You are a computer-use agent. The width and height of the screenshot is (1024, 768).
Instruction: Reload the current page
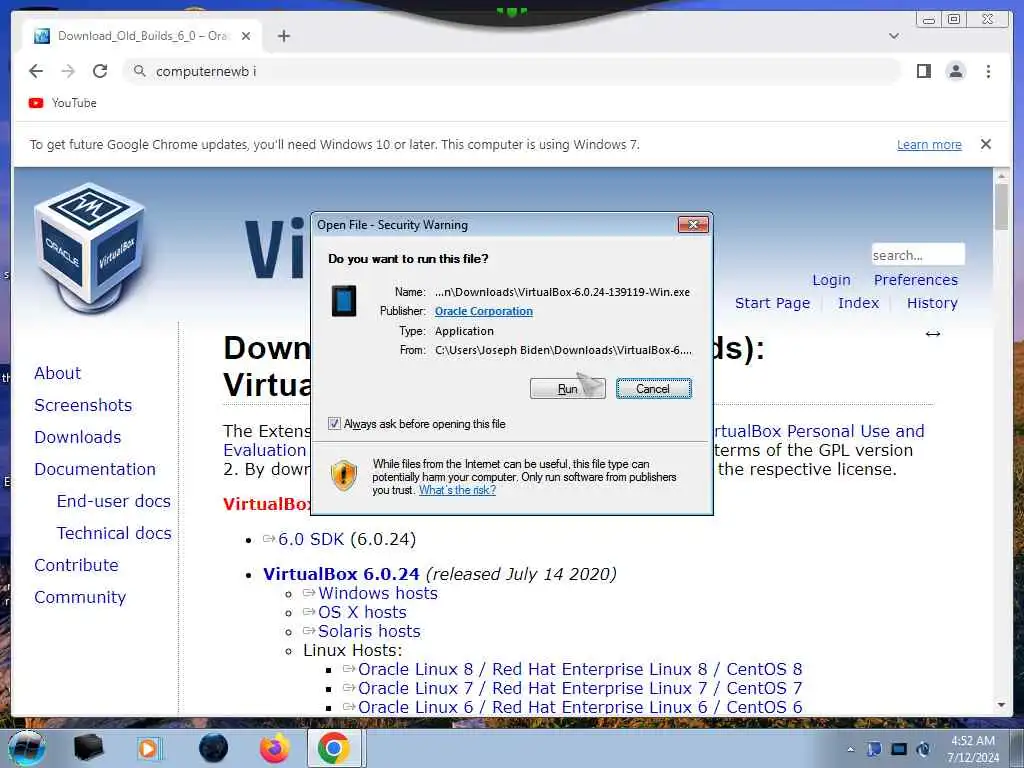[x=100, y=71]
